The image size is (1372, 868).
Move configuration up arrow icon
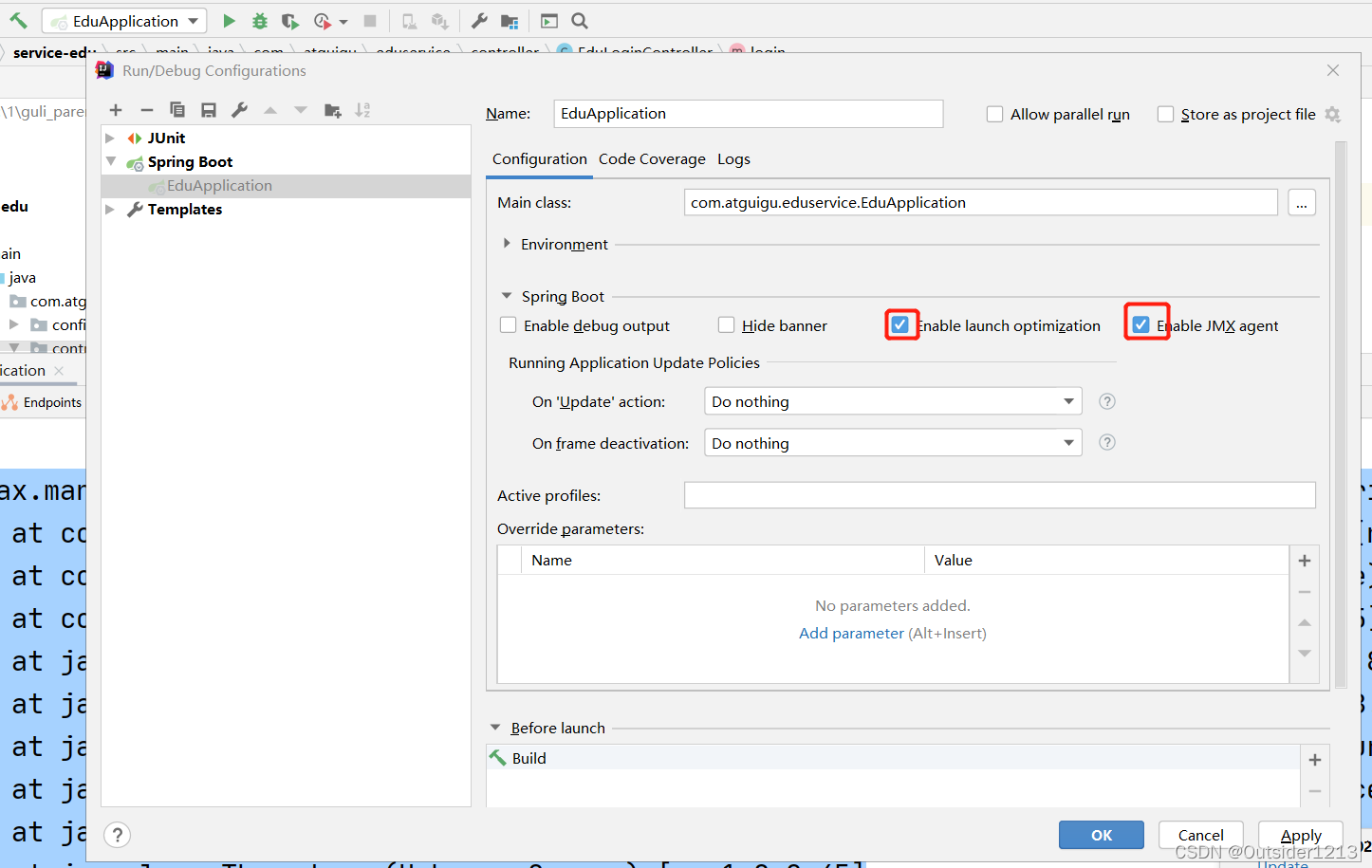tap(270, 110)
